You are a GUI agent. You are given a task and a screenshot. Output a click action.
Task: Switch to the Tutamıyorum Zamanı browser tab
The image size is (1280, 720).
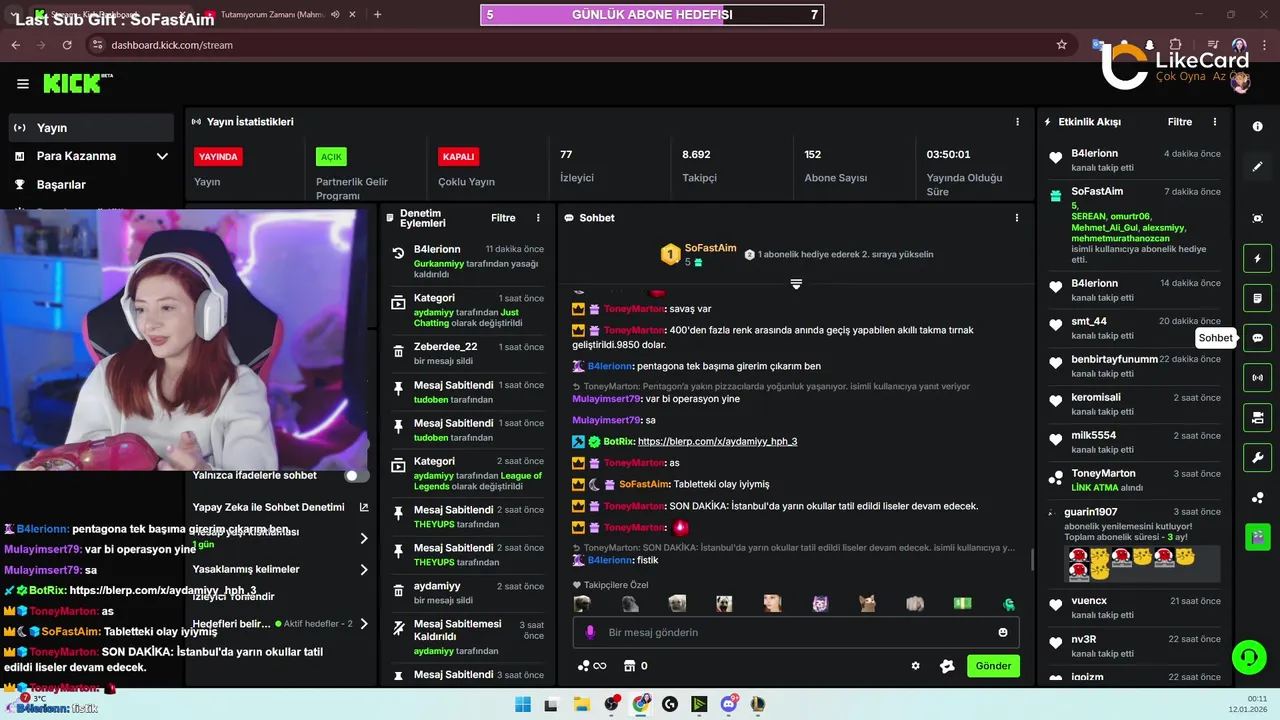(x=271, y=15)
